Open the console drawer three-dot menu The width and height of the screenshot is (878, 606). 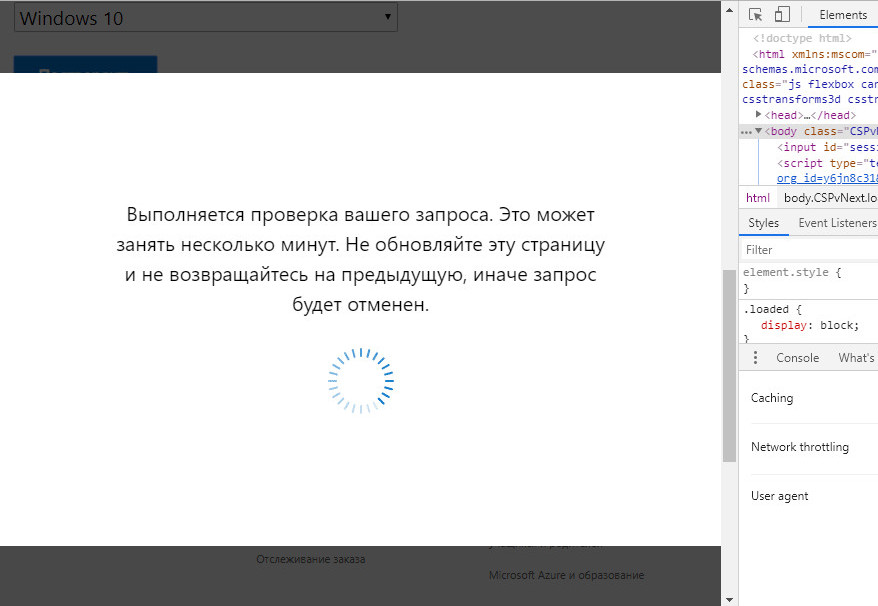755,357
